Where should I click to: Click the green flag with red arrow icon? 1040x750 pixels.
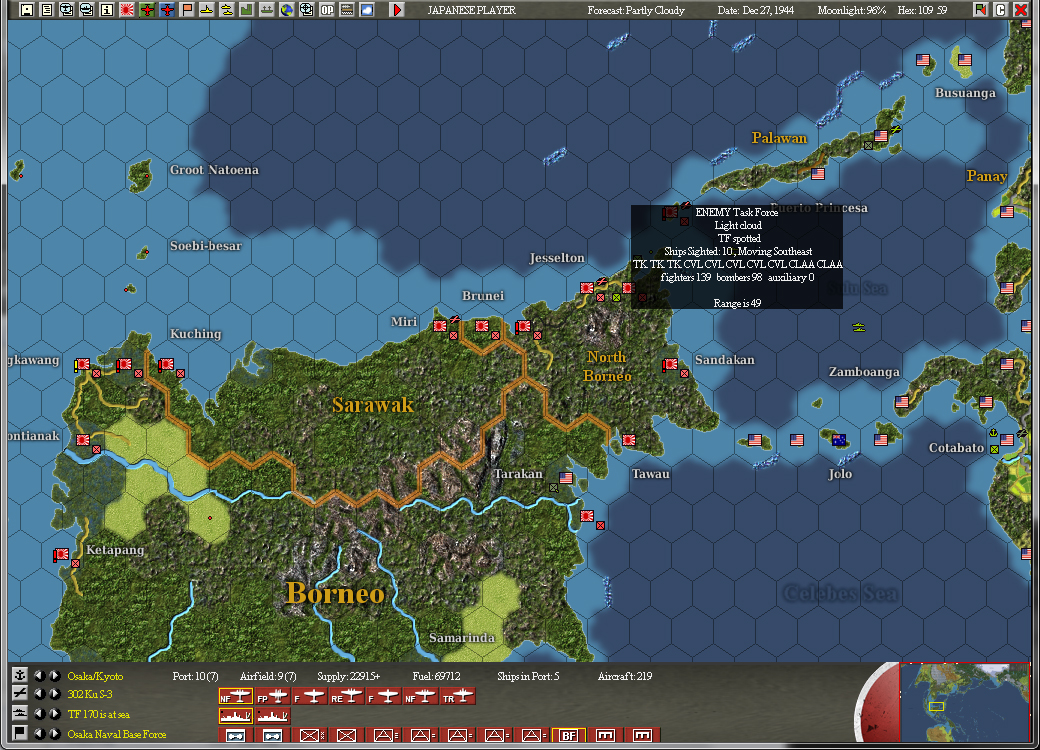[980, 9]
